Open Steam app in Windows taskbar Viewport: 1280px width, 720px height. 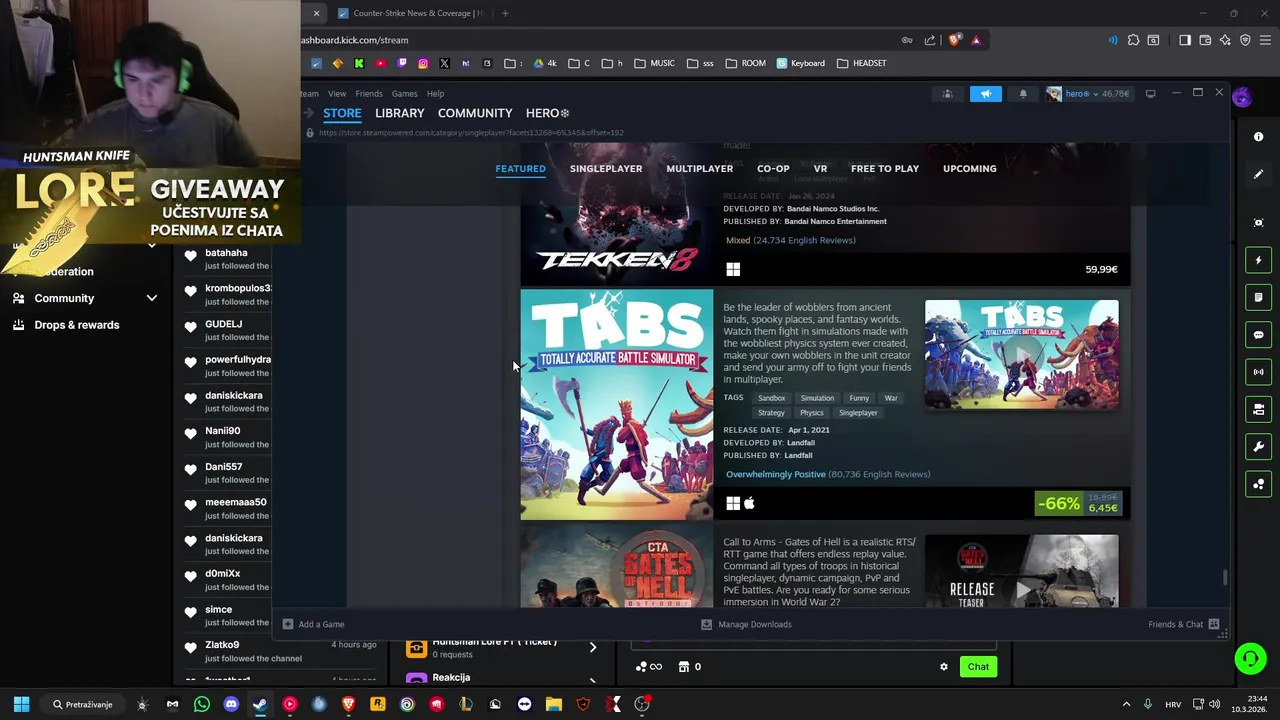(260, 704)
